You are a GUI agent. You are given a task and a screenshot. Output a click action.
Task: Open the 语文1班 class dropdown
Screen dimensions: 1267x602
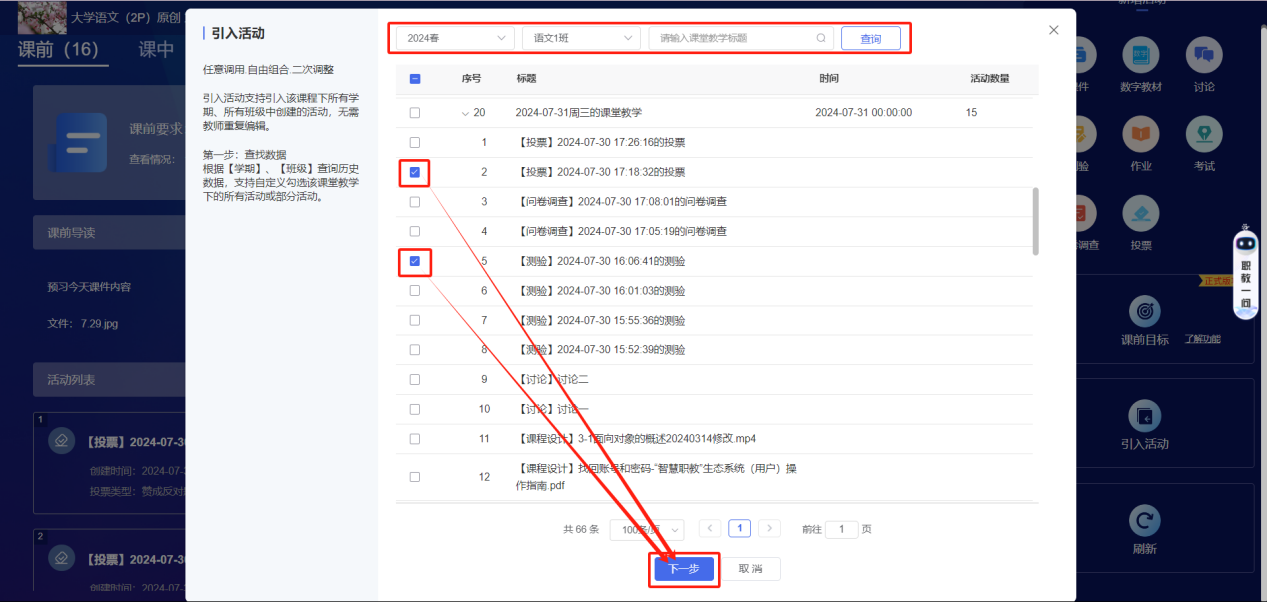[581, 38]
